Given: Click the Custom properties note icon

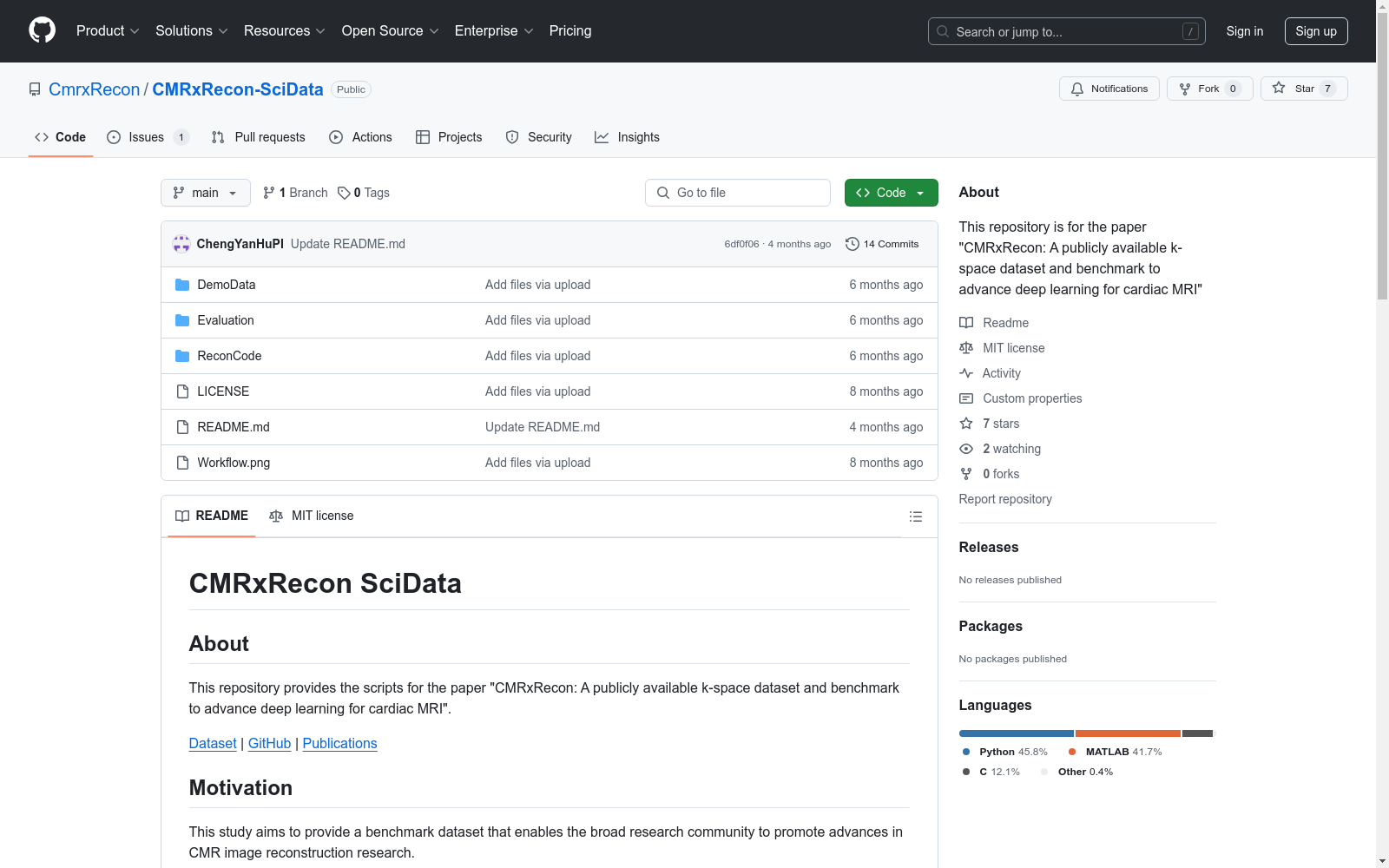Looking at the screenshot, I should tap(966, 398).
